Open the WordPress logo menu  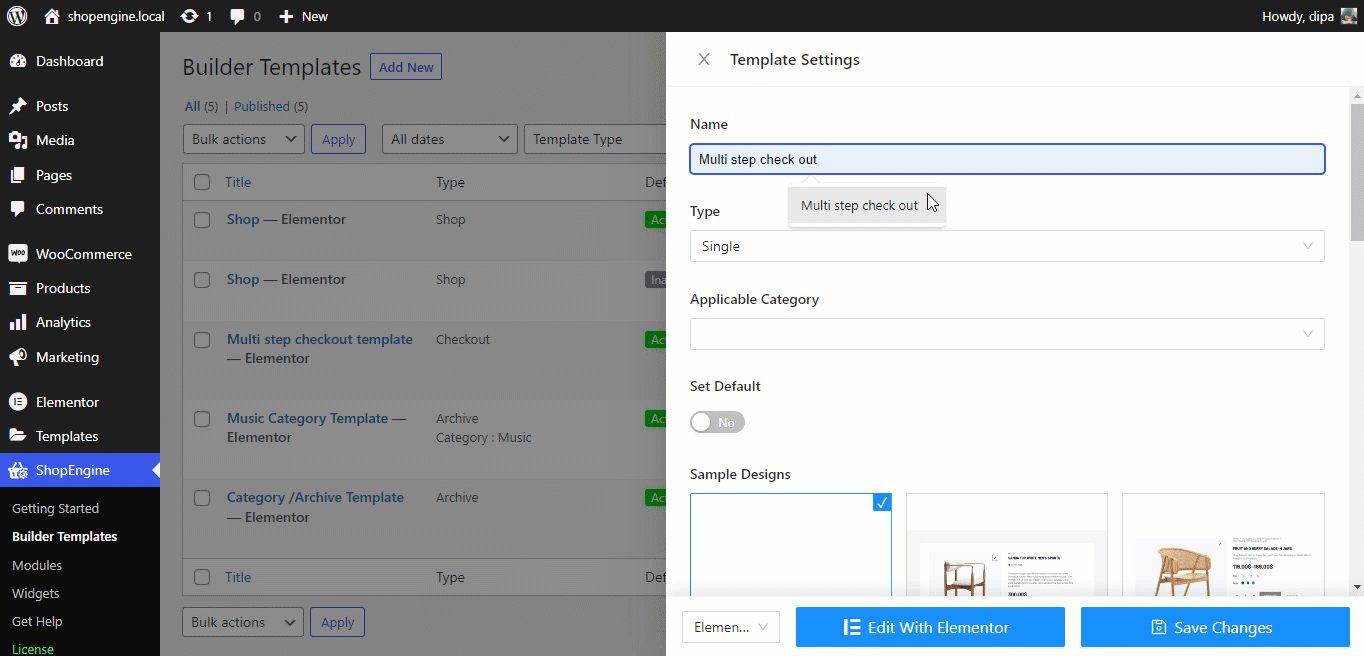pyautogui.click(x=17, y=16)
